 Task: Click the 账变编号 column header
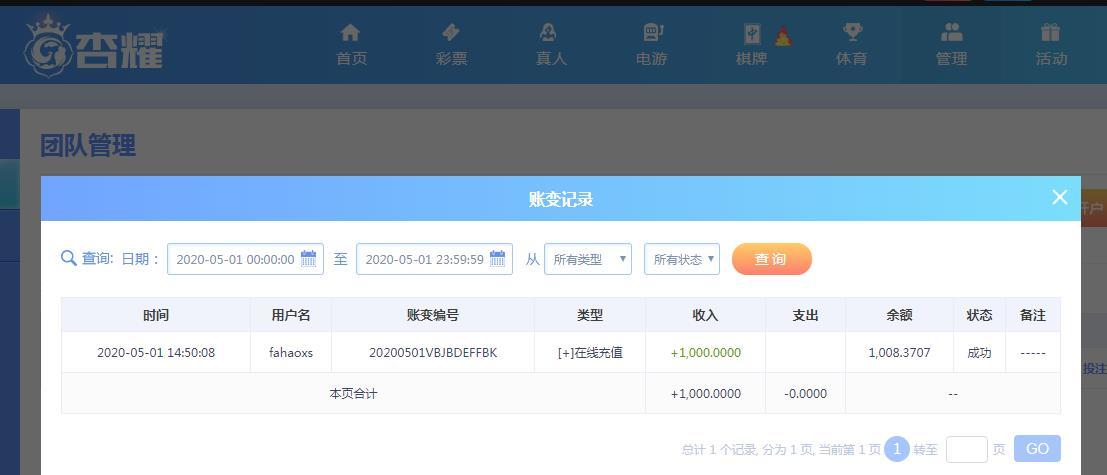(433, 315)
